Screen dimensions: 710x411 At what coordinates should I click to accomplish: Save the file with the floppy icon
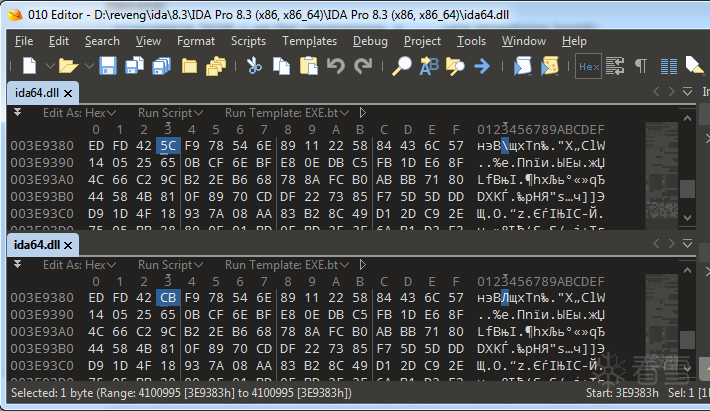[108, 66]
